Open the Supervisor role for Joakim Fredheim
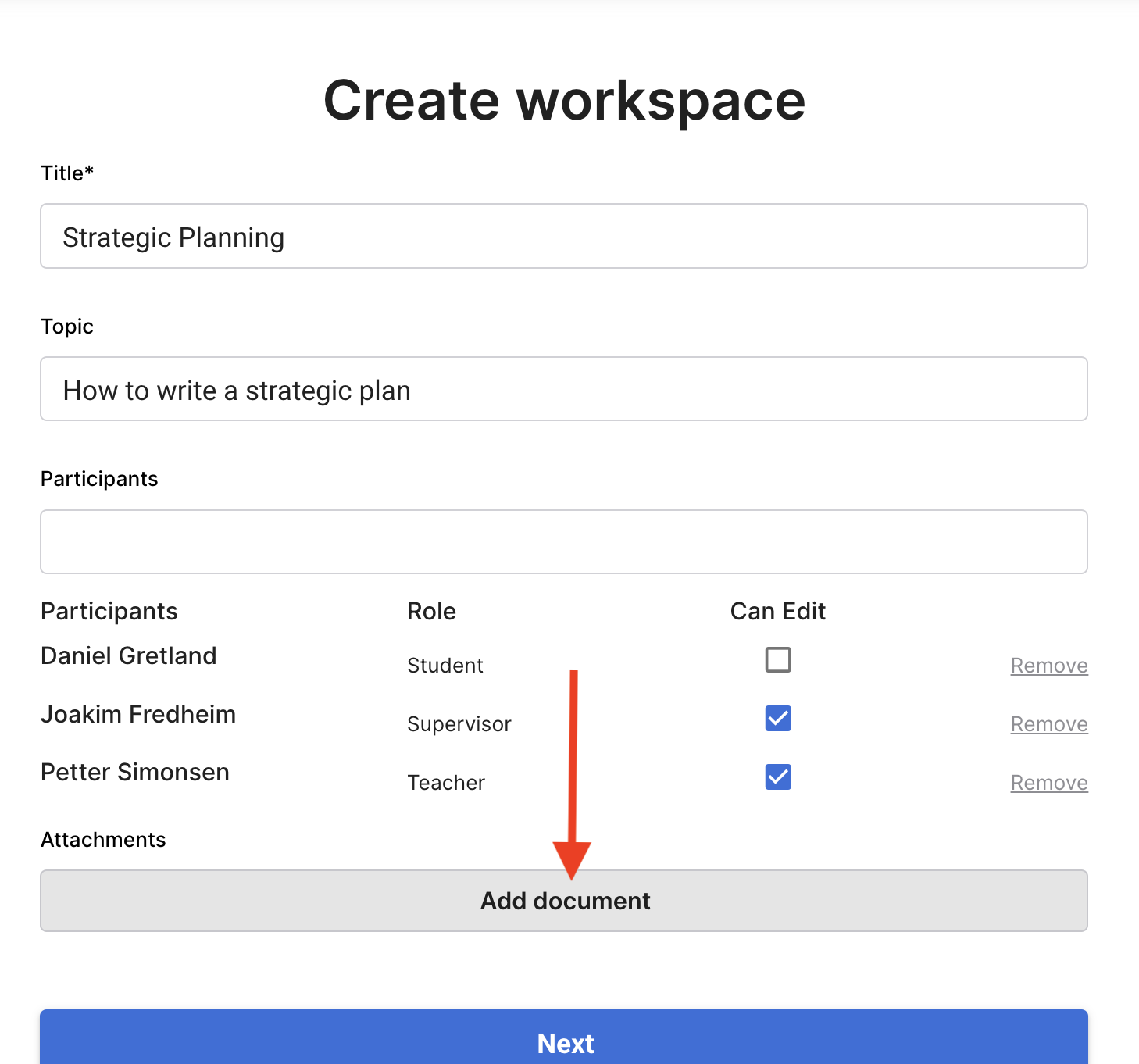Viewport: 1139px width, 1064px height. click(x=459, y=724)
